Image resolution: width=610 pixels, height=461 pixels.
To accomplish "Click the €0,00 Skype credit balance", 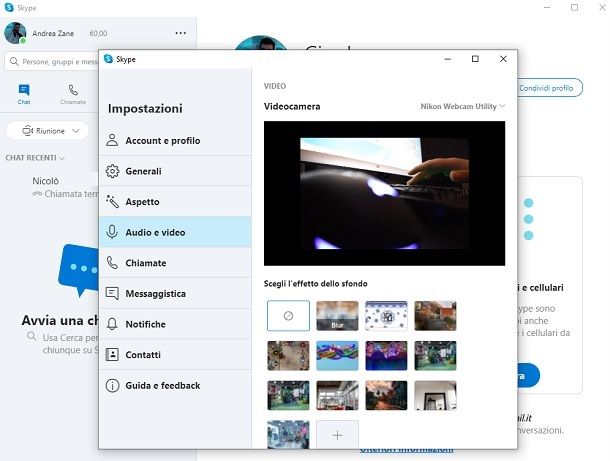I will coord(98,33).
